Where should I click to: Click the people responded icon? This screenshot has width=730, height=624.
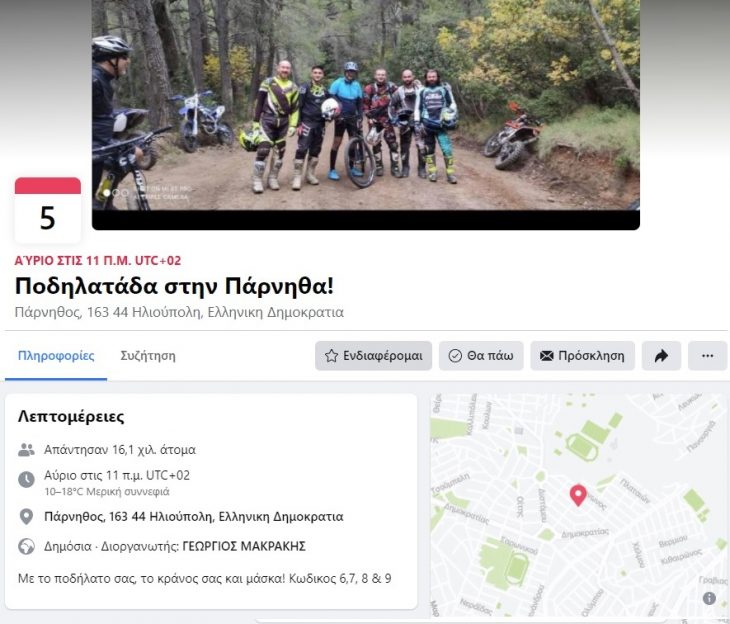(26, 450)
